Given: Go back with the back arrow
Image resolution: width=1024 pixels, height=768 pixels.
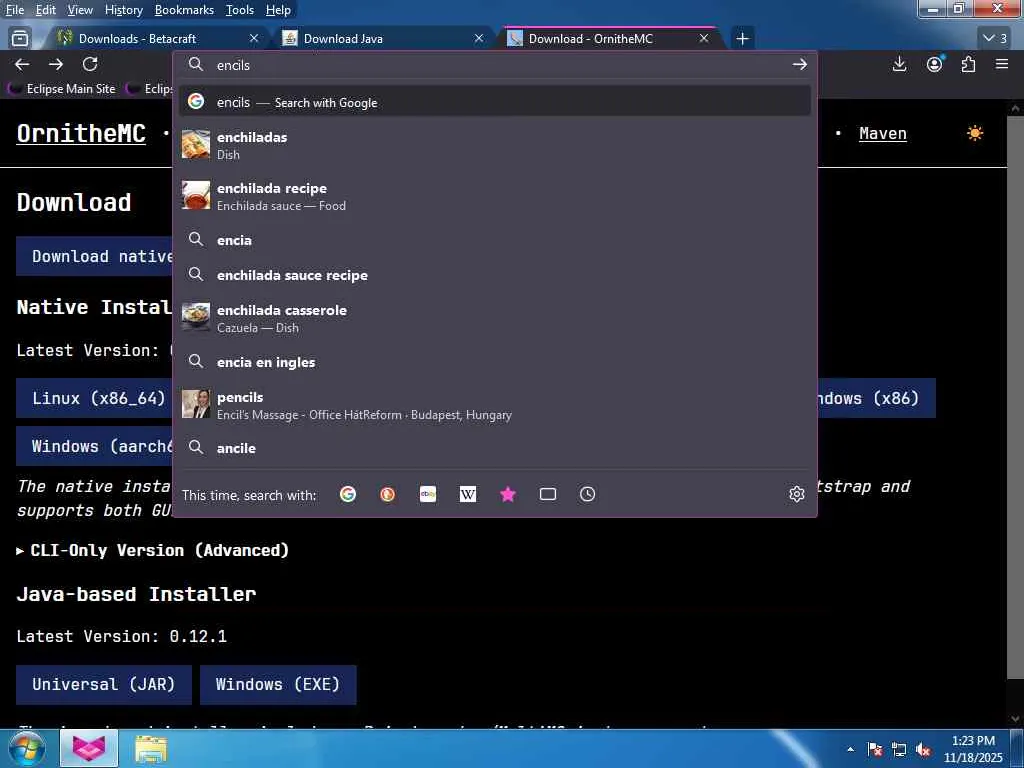Looking at the screenshot, I should point(22,64).
